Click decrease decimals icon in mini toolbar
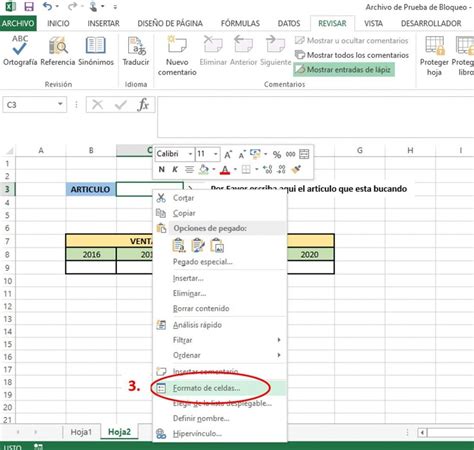The image size is (474, 450). tap(282, 169)
